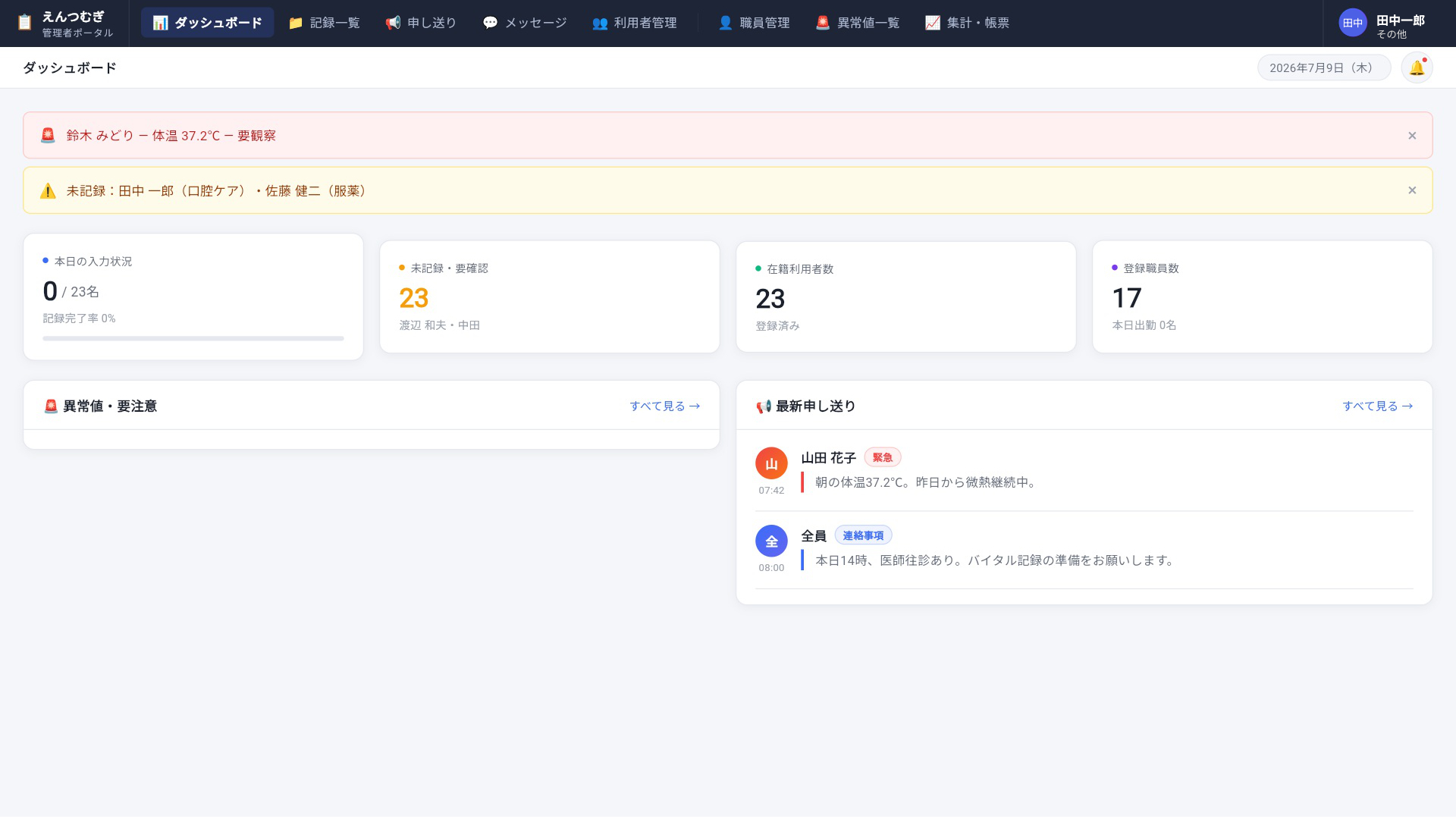Viewport: 1456px width, 819px height.
Task: Dismiss the 未記録 warning banner
Action: (1412, 190)
